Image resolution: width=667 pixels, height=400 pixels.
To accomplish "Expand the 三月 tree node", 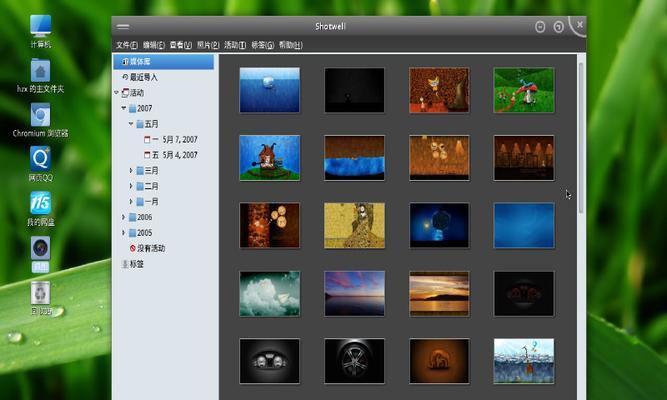I will 131,170.
